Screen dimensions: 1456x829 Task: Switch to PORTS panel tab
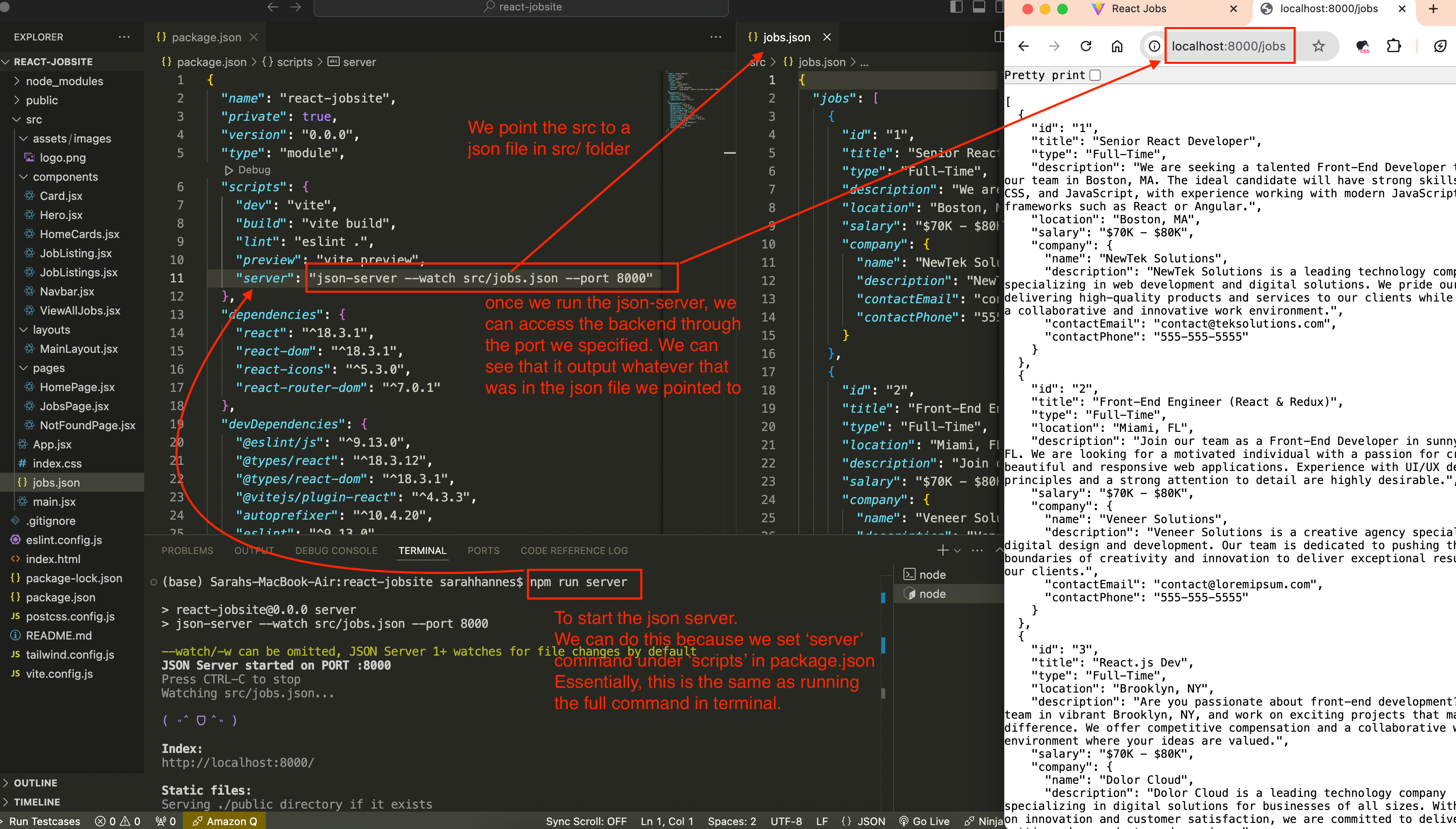tap(483, 550)
